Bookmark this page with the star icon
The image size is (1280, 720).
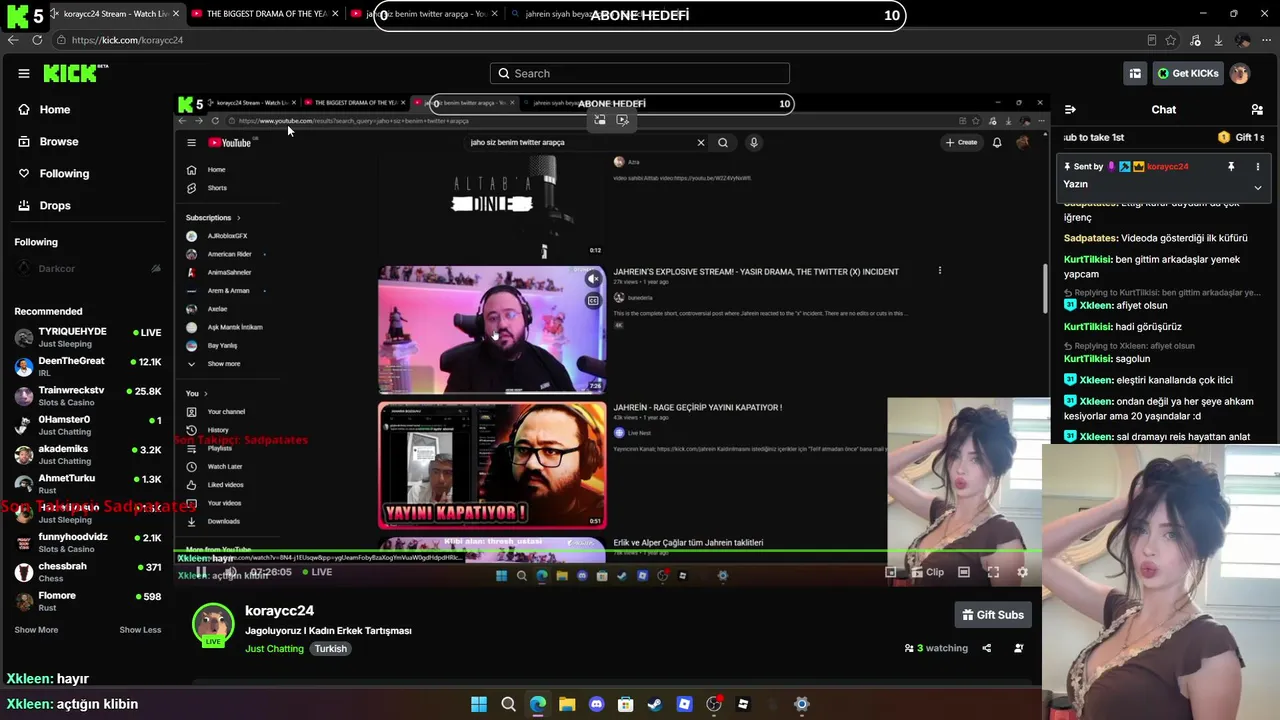[x=1171, y=40]
